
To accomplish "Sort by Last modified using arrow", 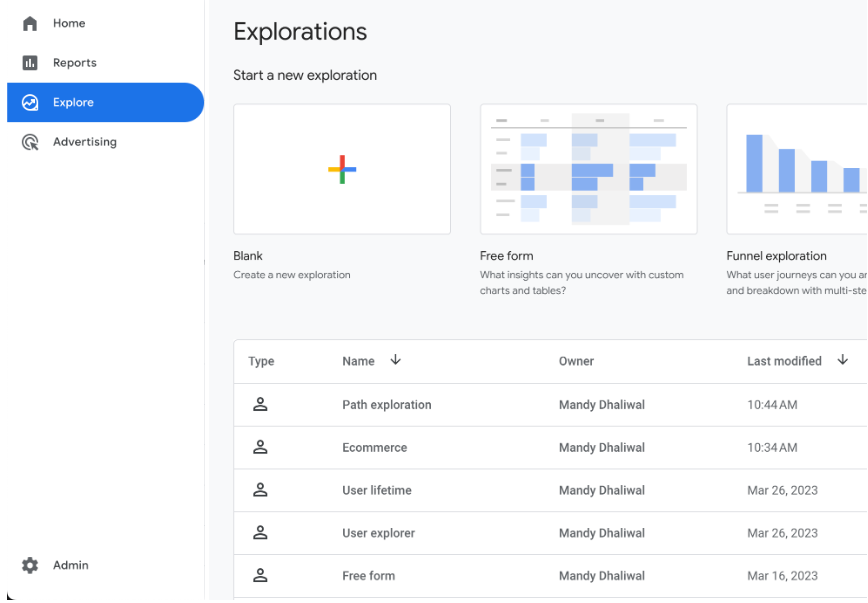I will [x=842, y=361].
